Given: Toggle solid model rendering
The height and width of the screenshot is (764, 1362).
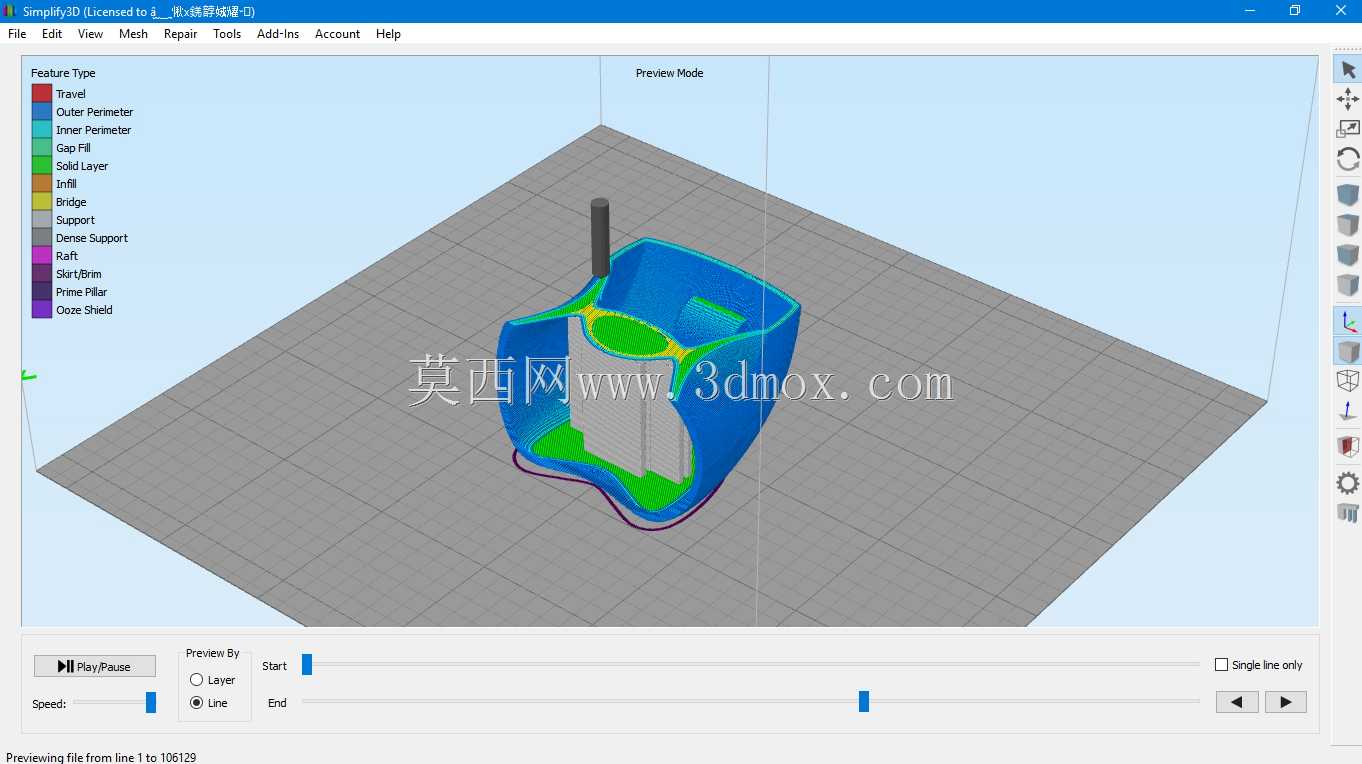Looking at the screenshot, I should 1348,351.
